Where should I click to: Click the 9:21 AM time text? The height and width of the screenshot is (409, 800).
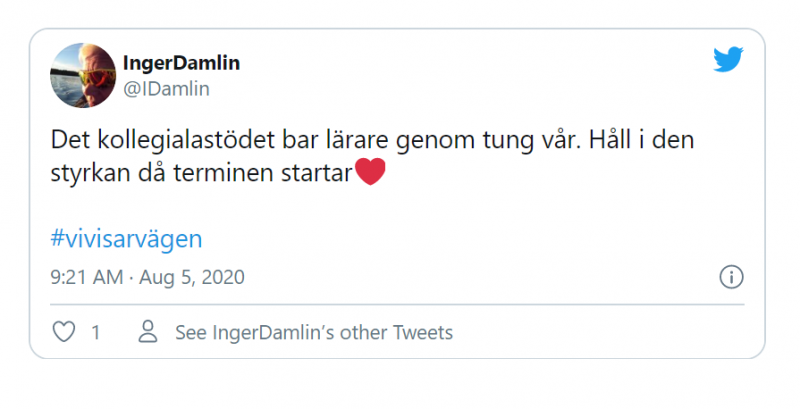coord(86,276)
